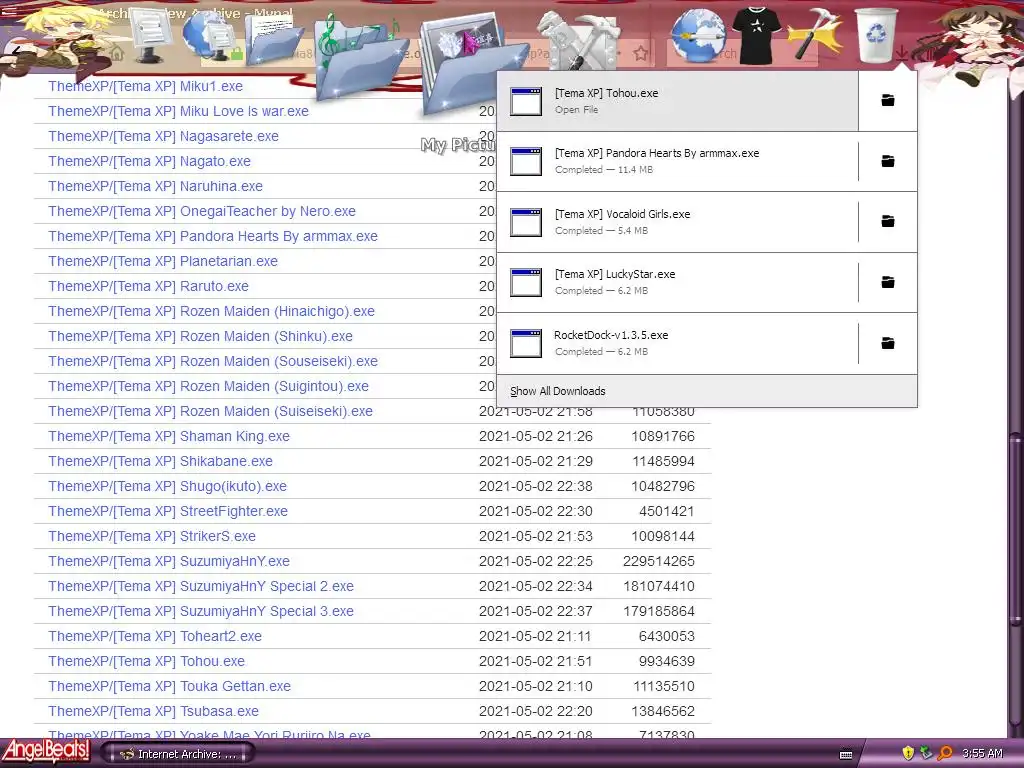Screen dimensions: 1024x768
Task: Click the orange magnifier tray icon
Action: tap(945, 753)
